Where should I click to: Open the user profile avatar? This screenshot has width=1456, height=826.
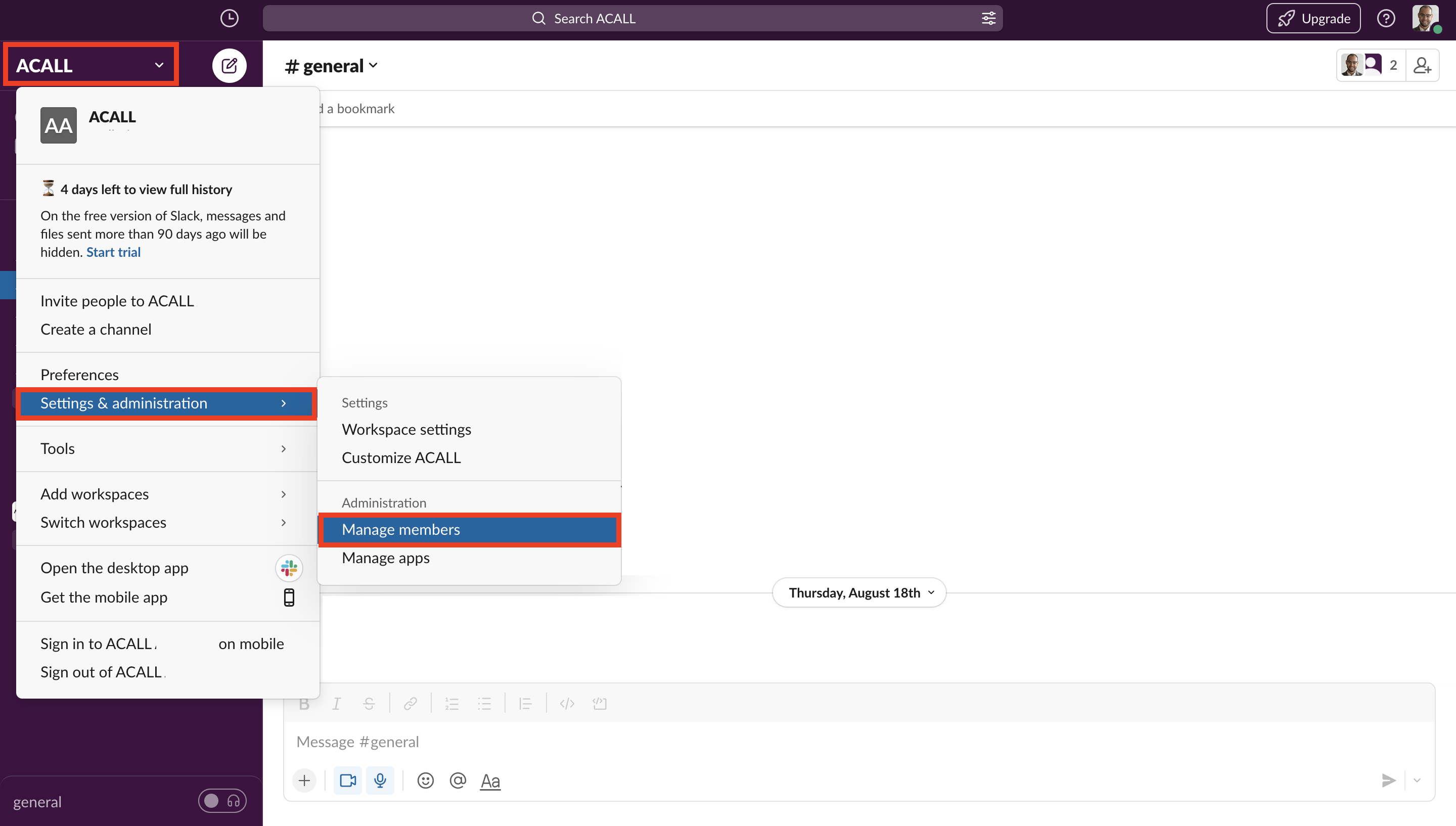[x=1425, y=19]
